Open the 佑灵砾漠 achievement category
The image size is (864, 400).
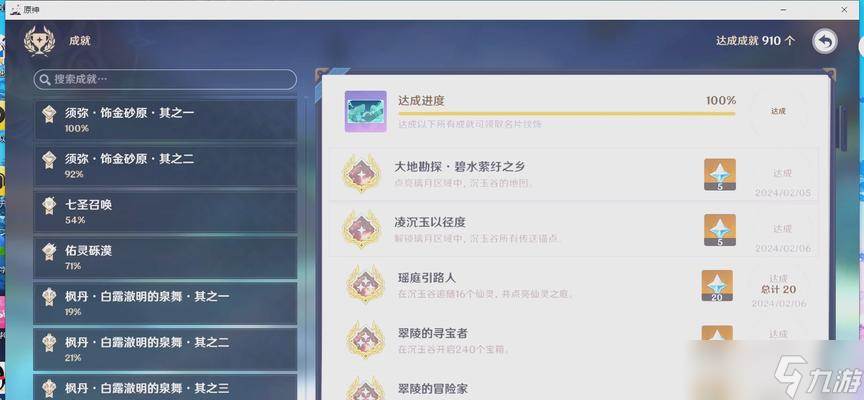[165, 257]
